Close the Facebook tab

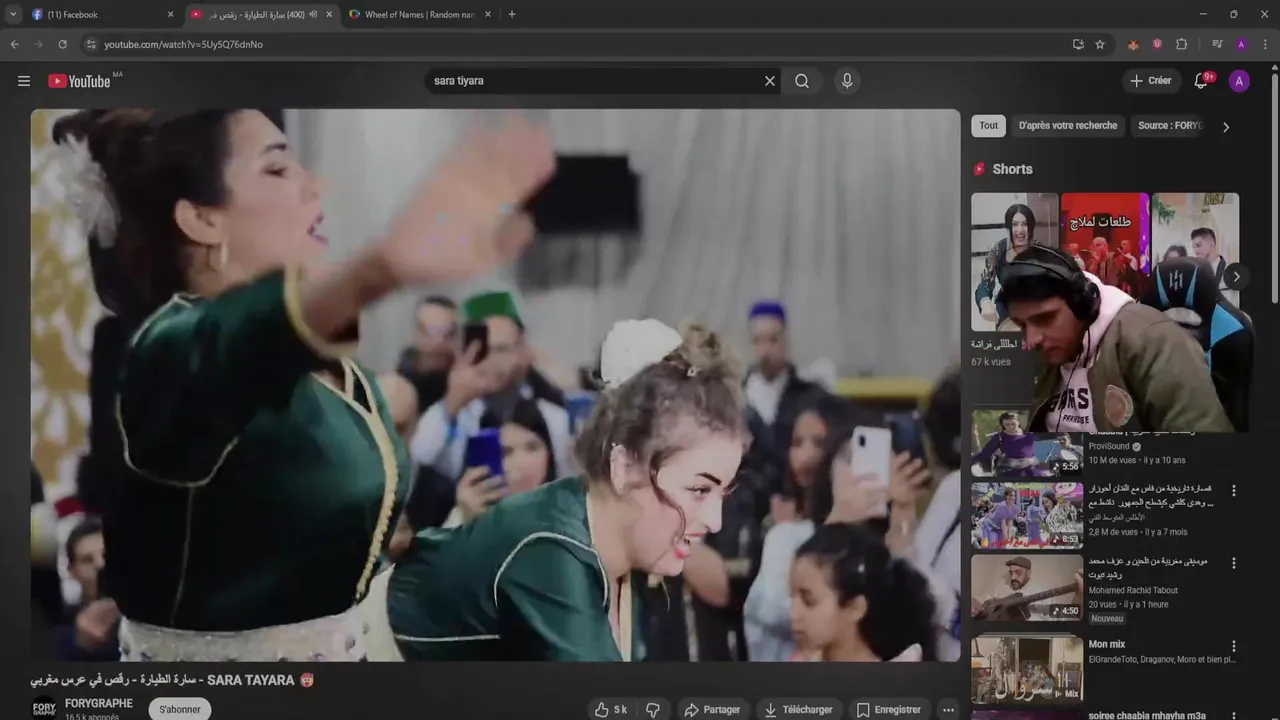170,14
